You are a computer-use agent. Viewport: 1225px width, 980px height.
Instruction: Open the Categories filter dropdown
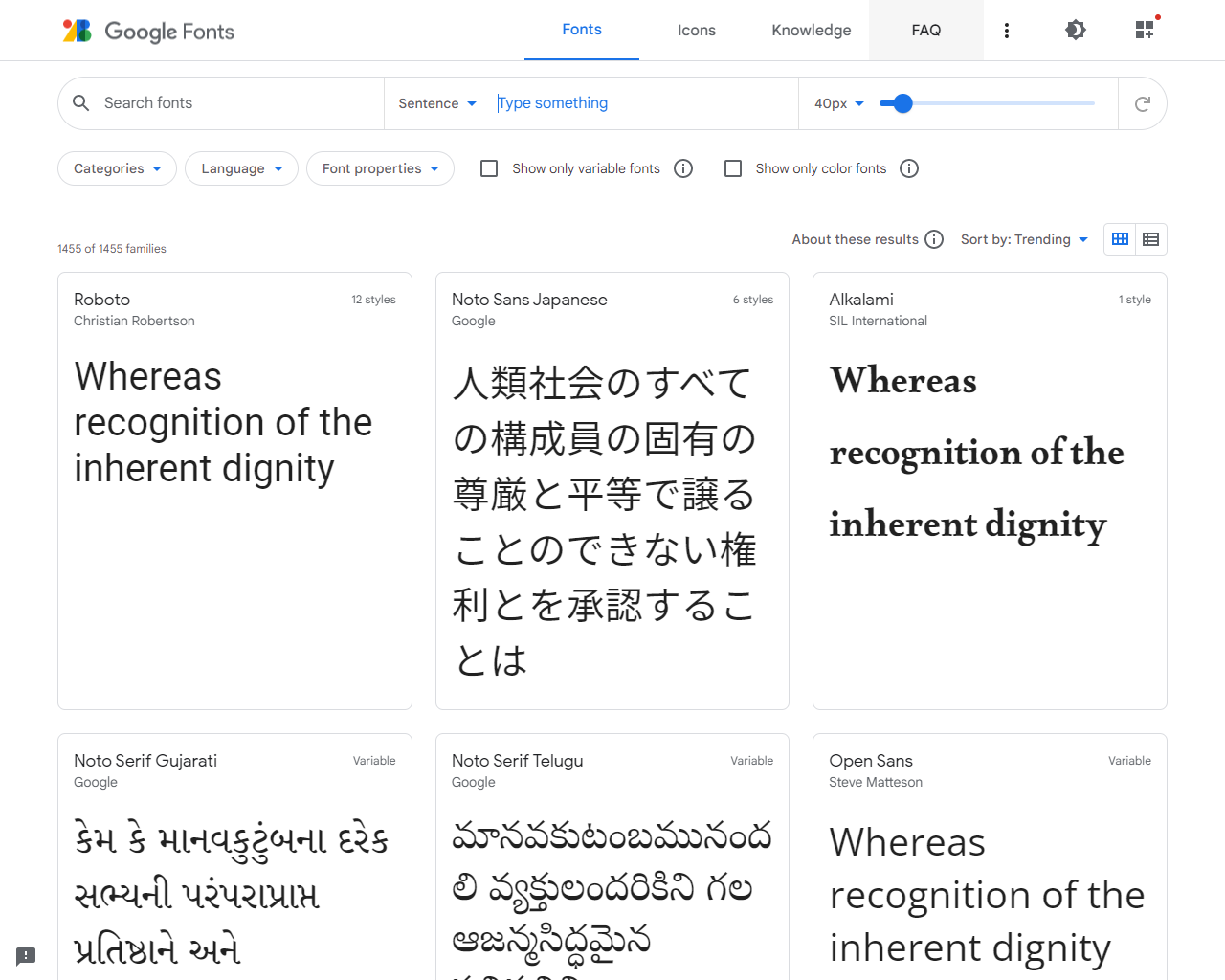pos(117,167)
